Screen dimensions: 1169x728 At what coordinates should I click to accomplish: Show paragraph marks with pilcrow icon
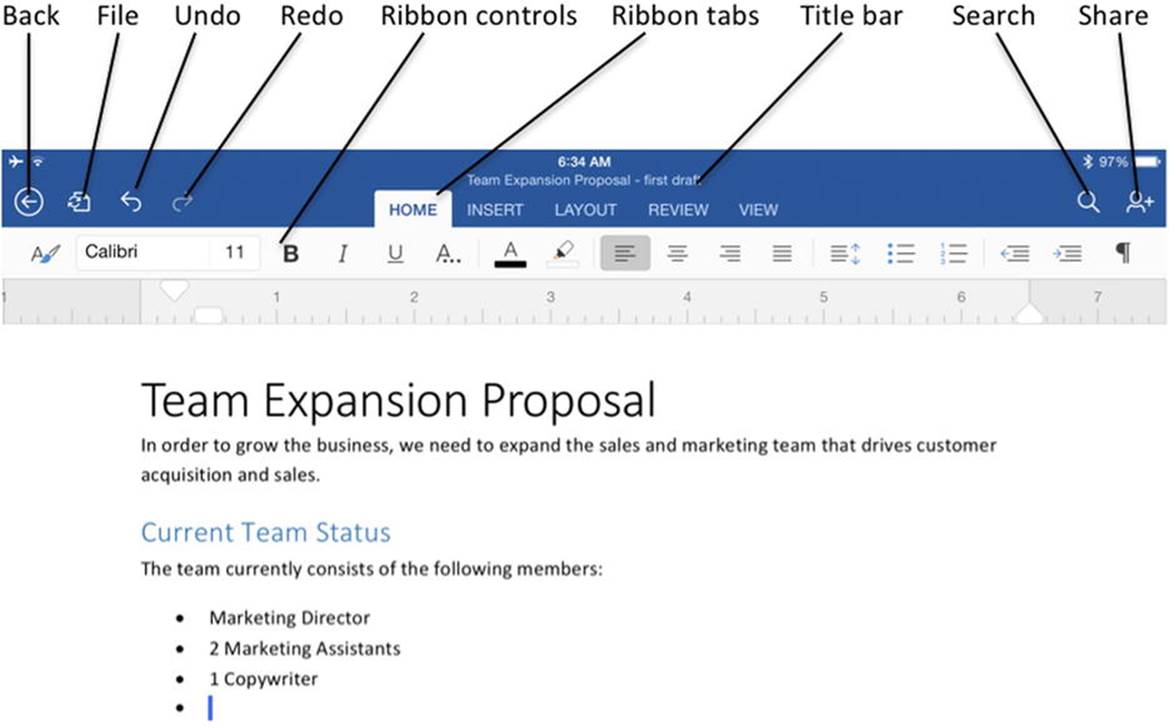tap(1123, 253)
